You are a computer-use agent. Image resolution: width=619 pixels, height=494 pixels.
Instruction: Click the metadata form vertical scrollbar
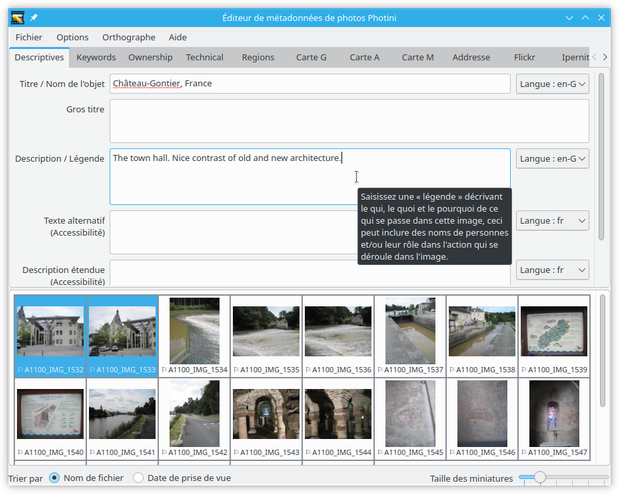[x=601, y=156]
